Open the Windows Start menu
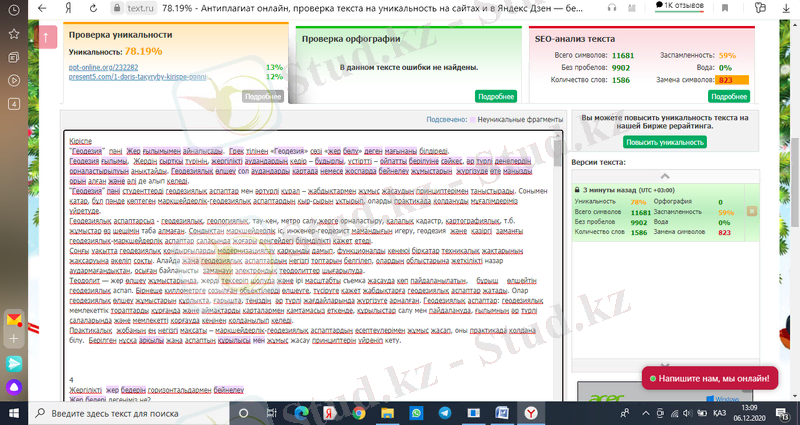The width and height of the screenshot is (800, 425). pos(14,413)
